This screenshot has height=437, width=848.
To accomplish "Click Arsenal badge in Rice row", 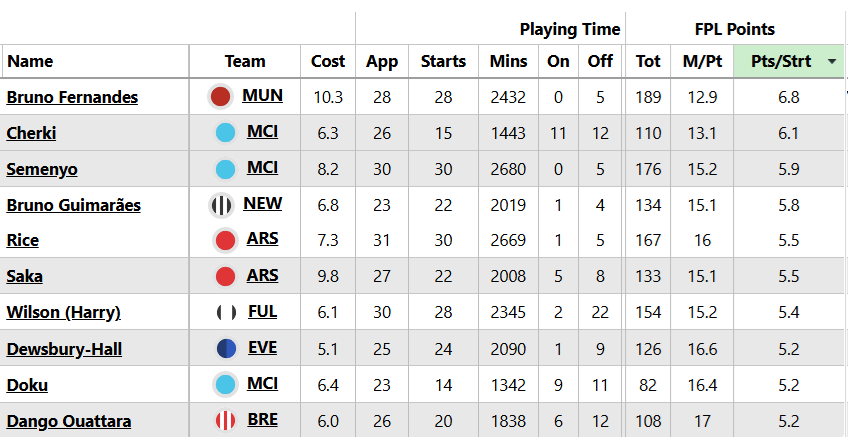I will coord(225,241).
